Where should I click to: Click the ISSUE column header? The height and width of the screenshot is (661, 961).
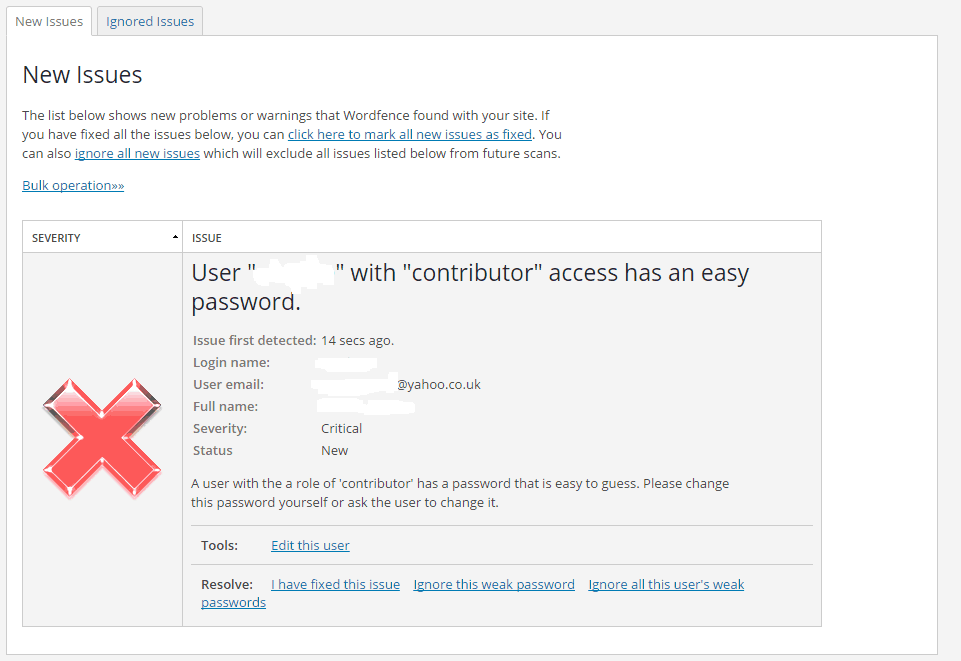pos(205,237)
